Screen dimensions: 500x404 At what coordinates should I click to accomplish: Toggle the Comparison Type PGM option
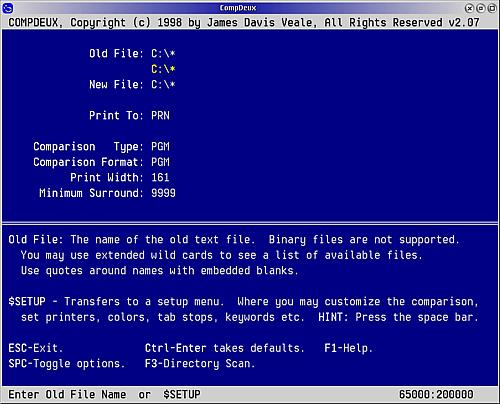[160, 146]
